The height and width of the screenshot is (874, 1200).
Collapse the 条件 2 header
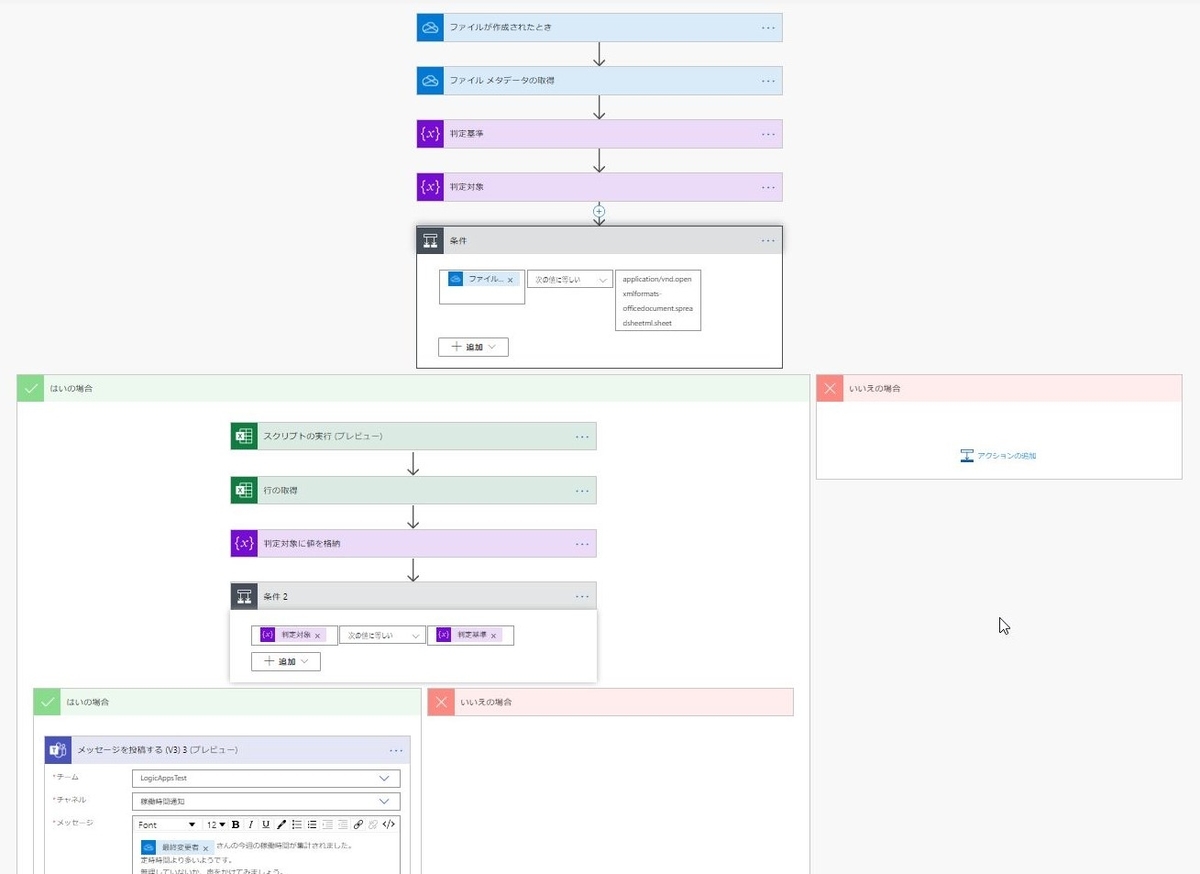tap(413, 596)
